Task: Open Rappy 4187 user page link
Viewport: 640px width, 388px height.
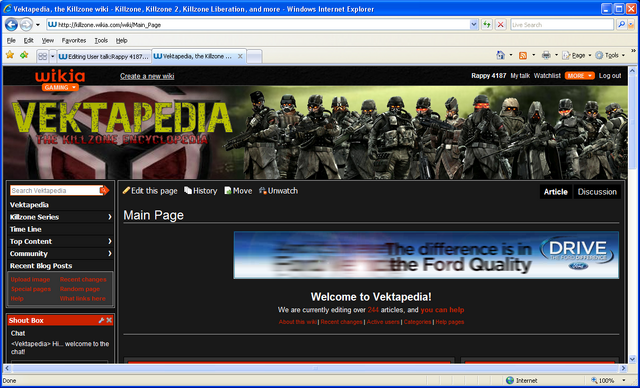Action: pos(489,75)
